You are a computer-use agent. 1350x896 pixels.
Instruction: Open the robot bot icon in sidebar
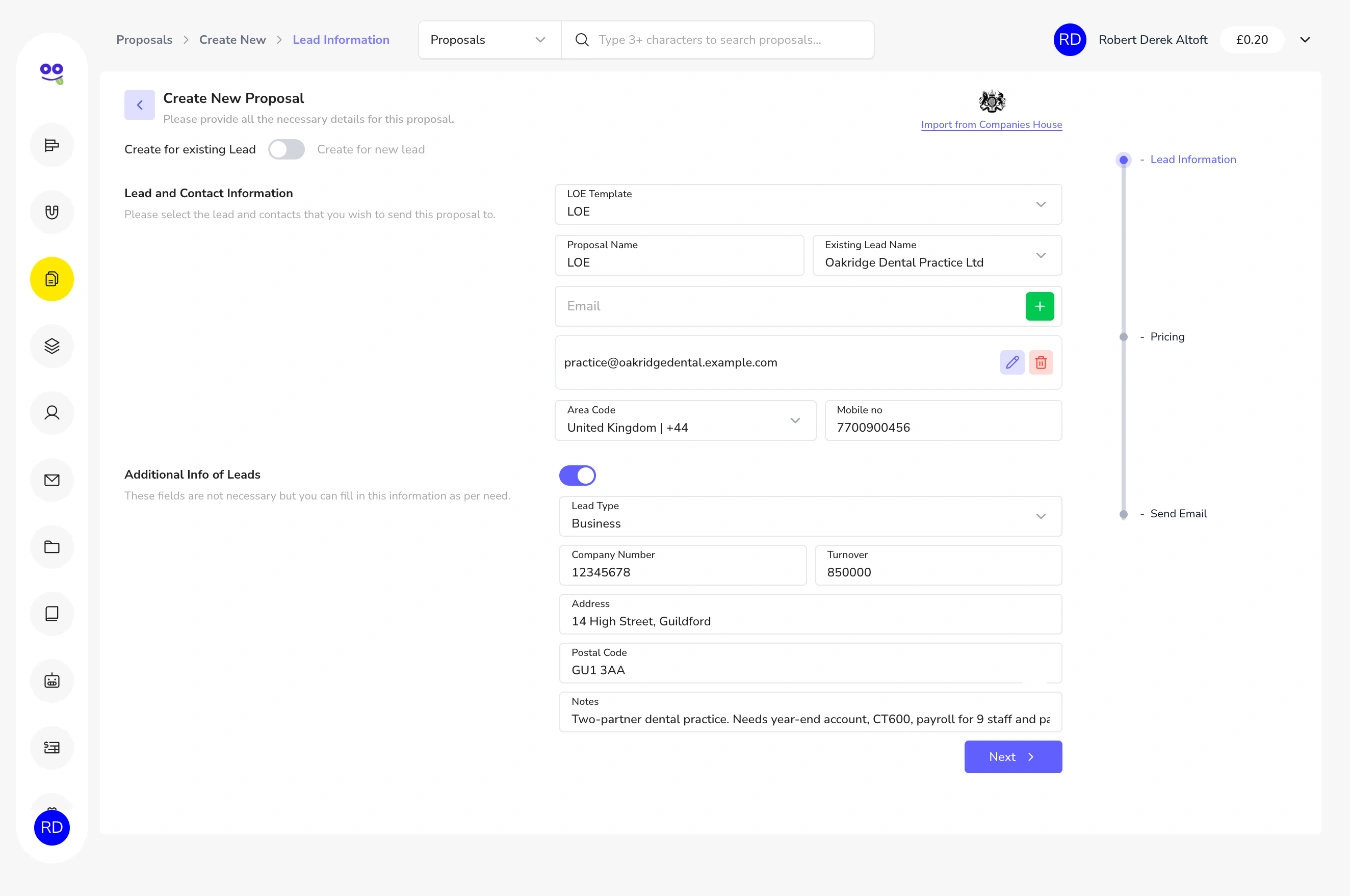(52, 681)
